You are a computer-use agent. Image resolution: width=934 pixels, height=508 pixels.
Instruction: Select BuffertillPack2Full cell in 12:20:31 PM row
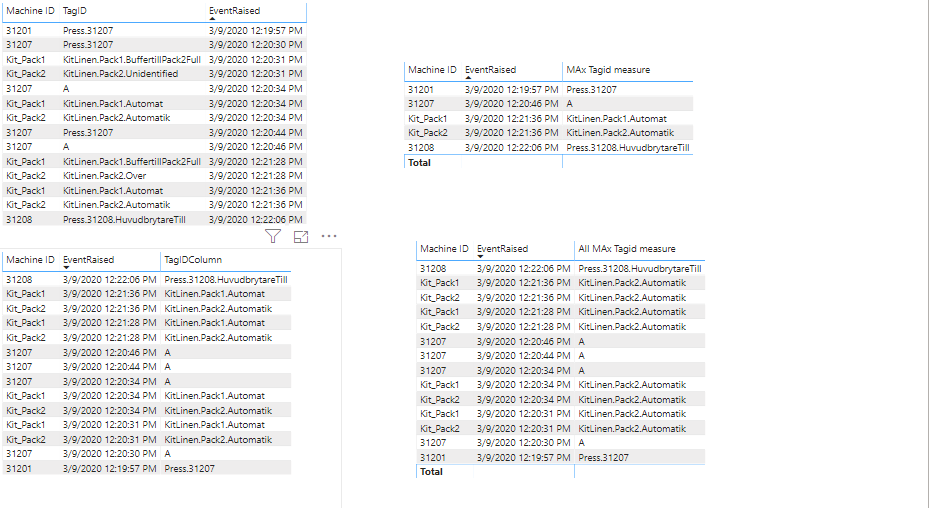tap(132, 60)
